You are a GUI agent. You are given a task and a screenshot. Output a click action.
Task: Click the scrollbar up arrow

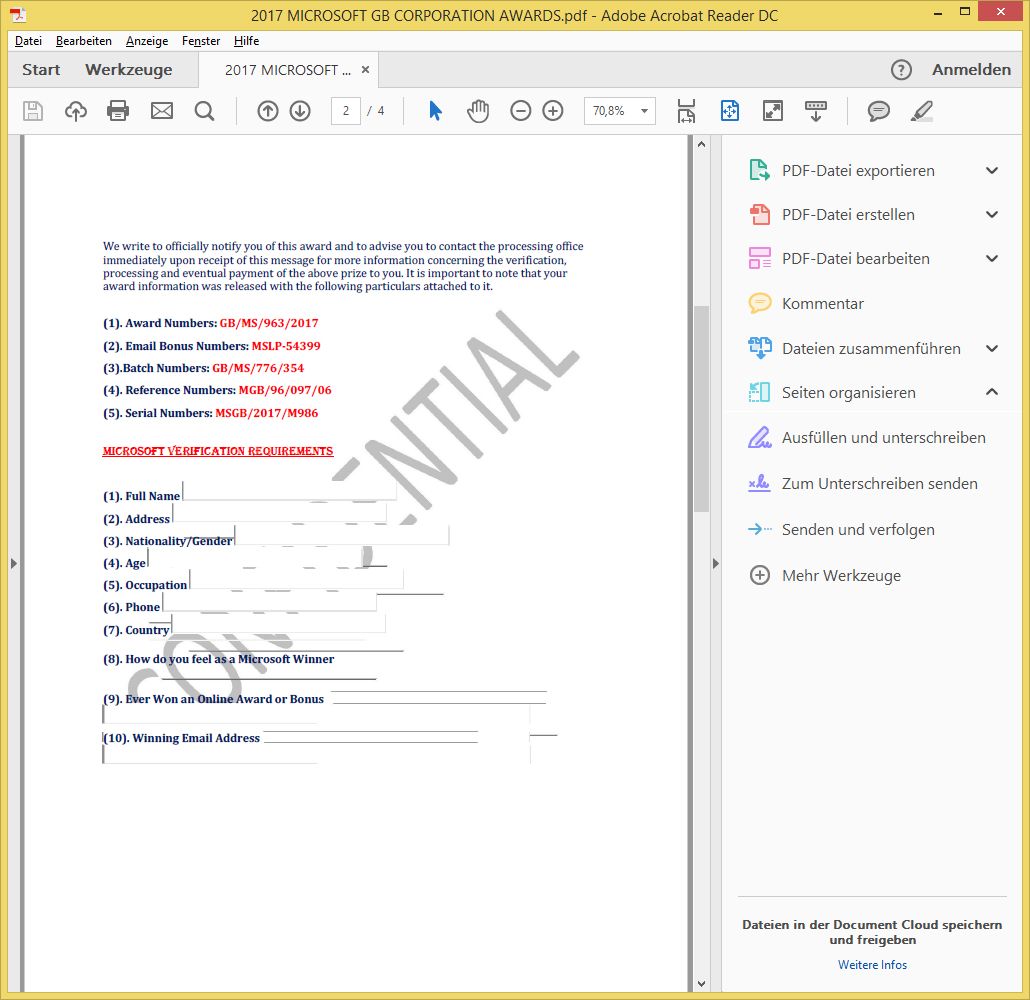coord(702,144)
